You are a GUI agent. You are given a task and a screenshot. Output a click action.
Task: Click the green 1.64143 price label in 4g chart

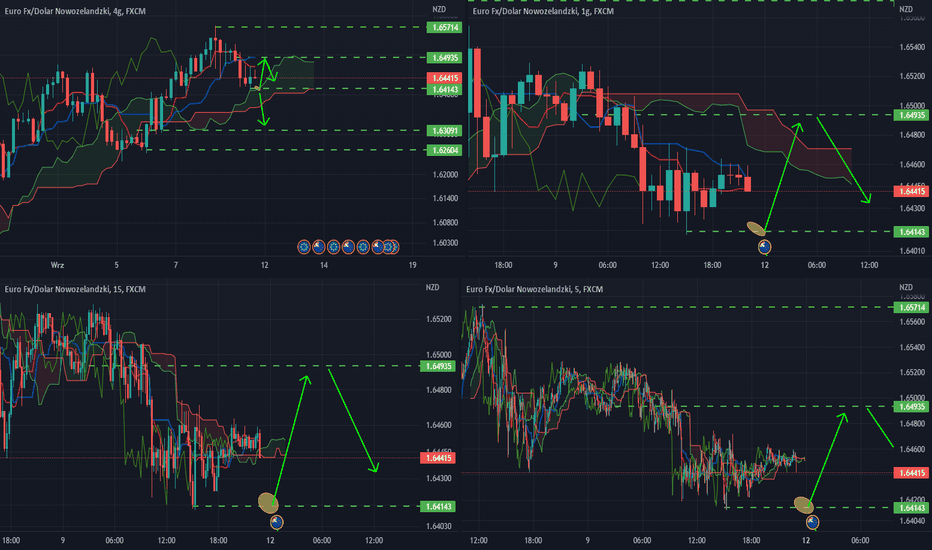click(445, 90)
